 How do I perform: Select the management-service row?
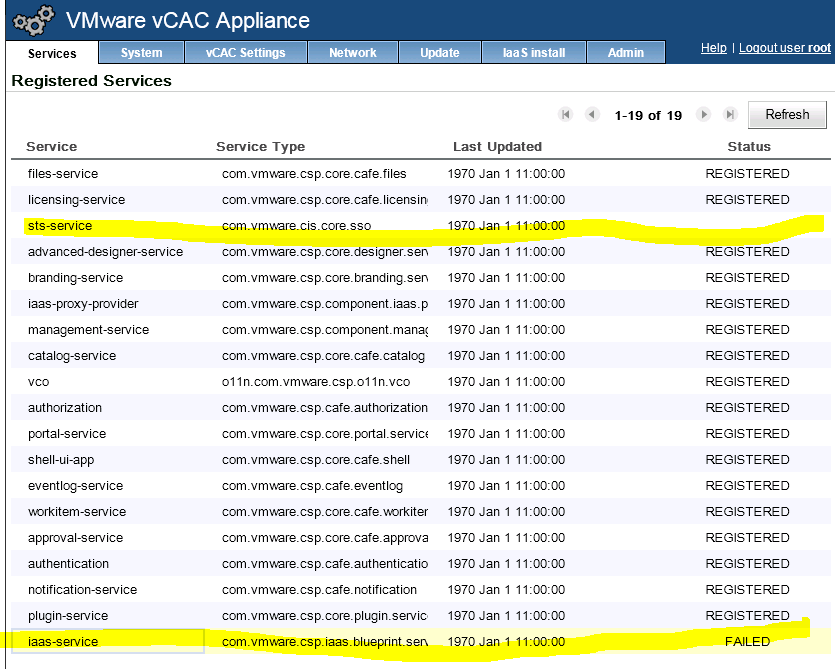click(x=421, y=330)
